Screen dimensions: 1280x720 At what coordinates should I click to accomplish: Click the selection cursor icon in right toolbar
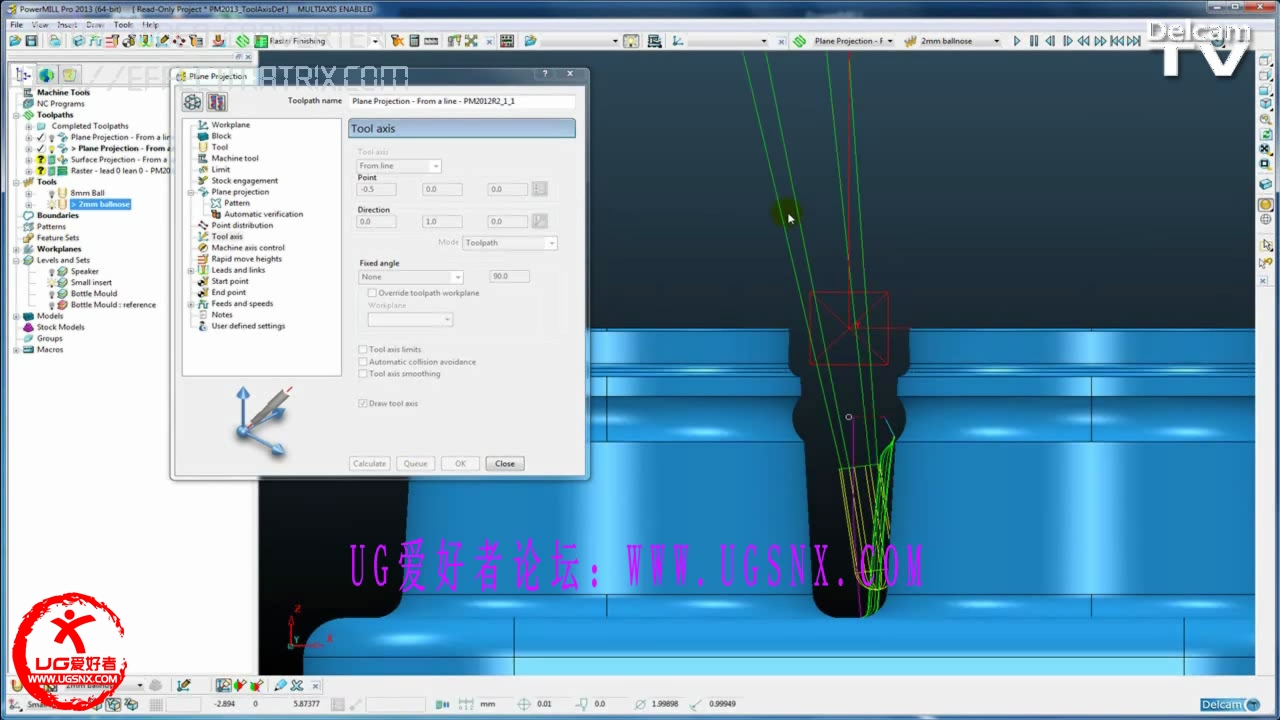coord(1265,243)
